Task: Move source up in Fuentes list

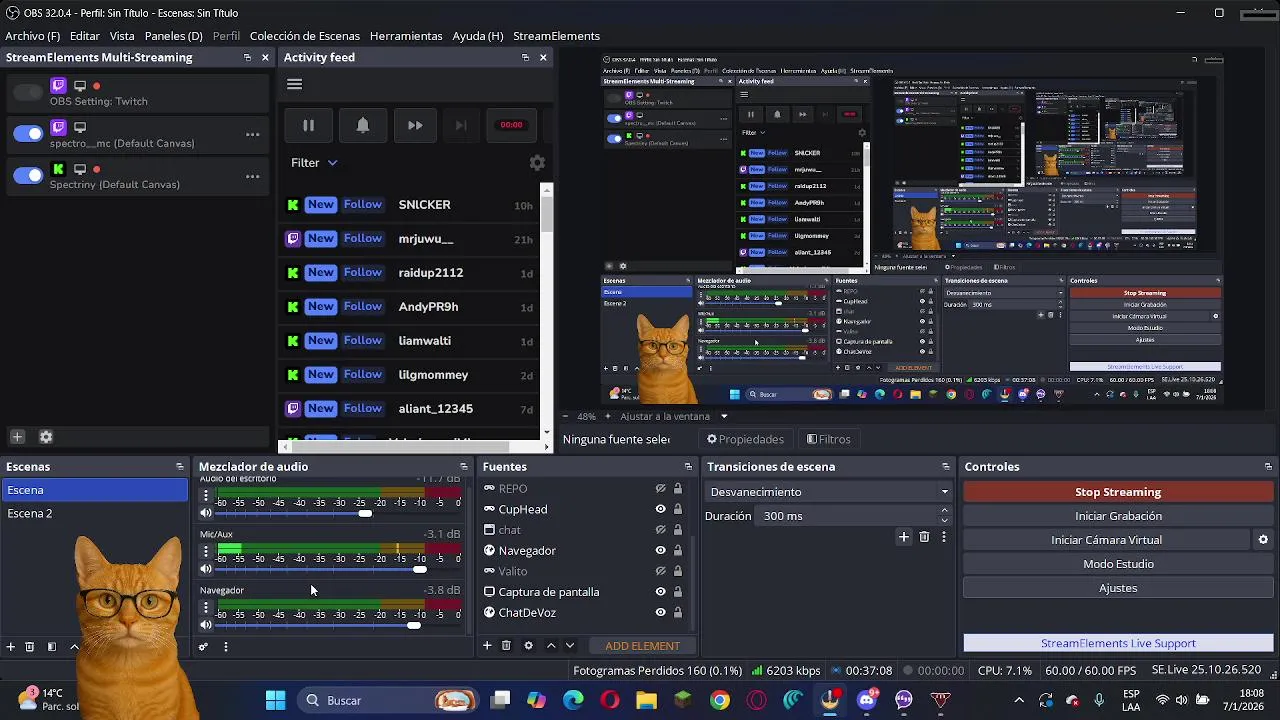Action: [550, 646]
